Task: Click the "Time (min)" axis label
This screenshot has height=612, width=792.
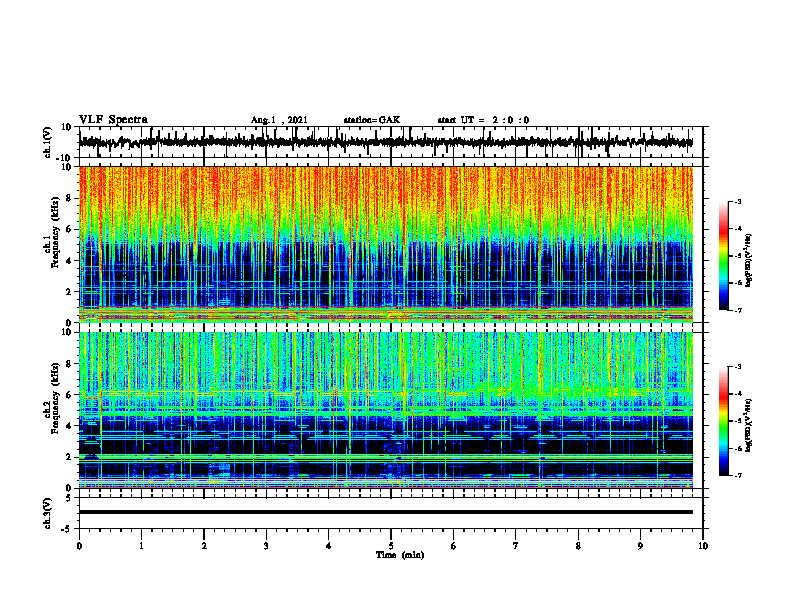Action: tap(400, 555)
